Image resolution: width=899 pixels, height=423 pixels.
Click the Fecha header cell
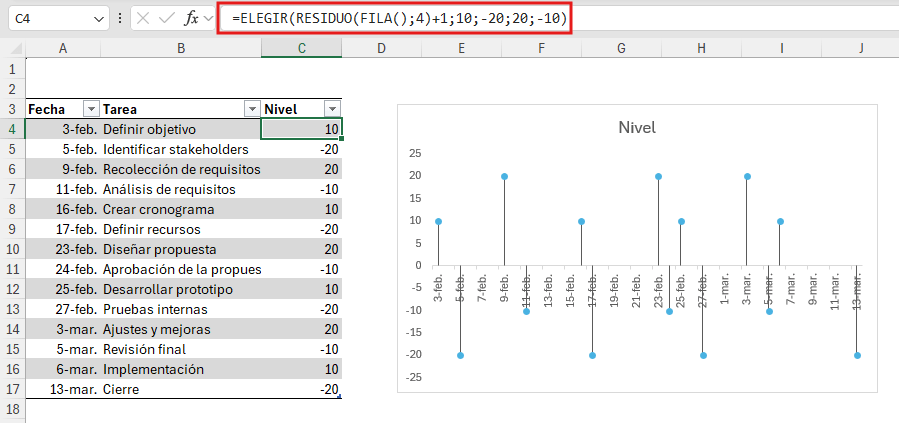tap(63, 109)
